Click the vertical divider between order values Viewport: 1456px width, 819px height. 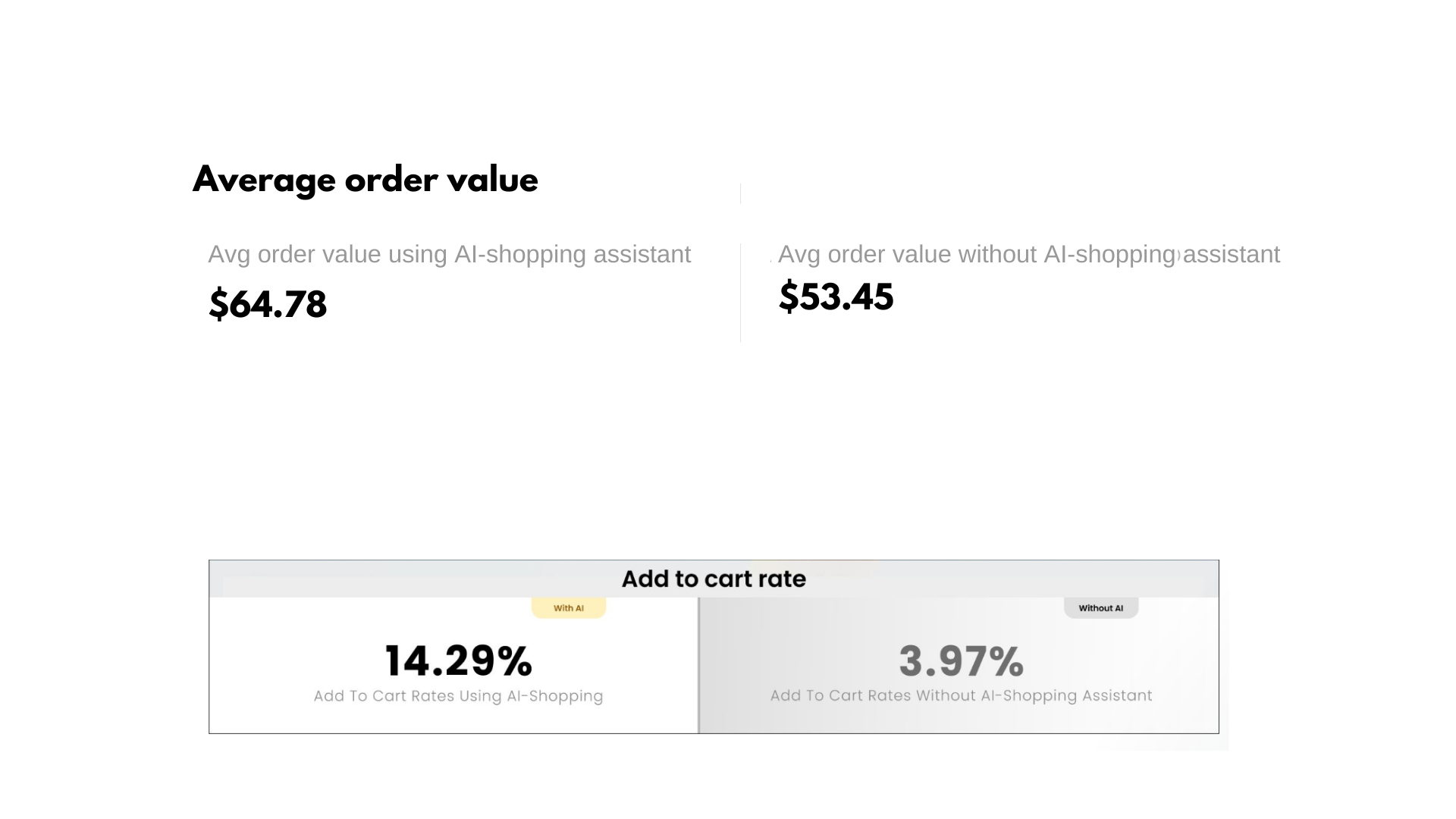click(740, 293)
